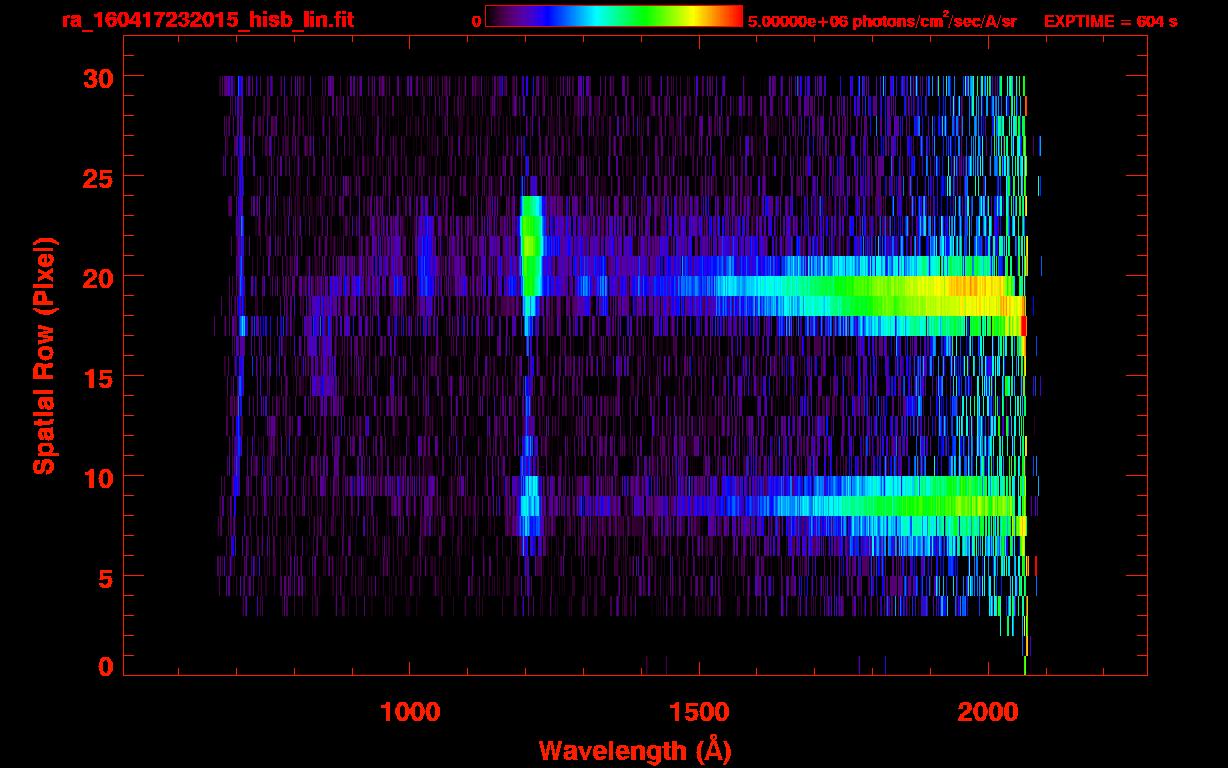Click the cyan emission spot near row 9
The height and width of the screenshot is (768, 1228).
tap(530, 496)
